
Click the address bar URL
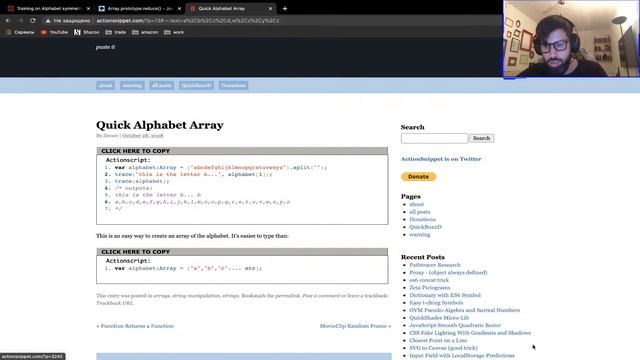(x=188, y=20)
